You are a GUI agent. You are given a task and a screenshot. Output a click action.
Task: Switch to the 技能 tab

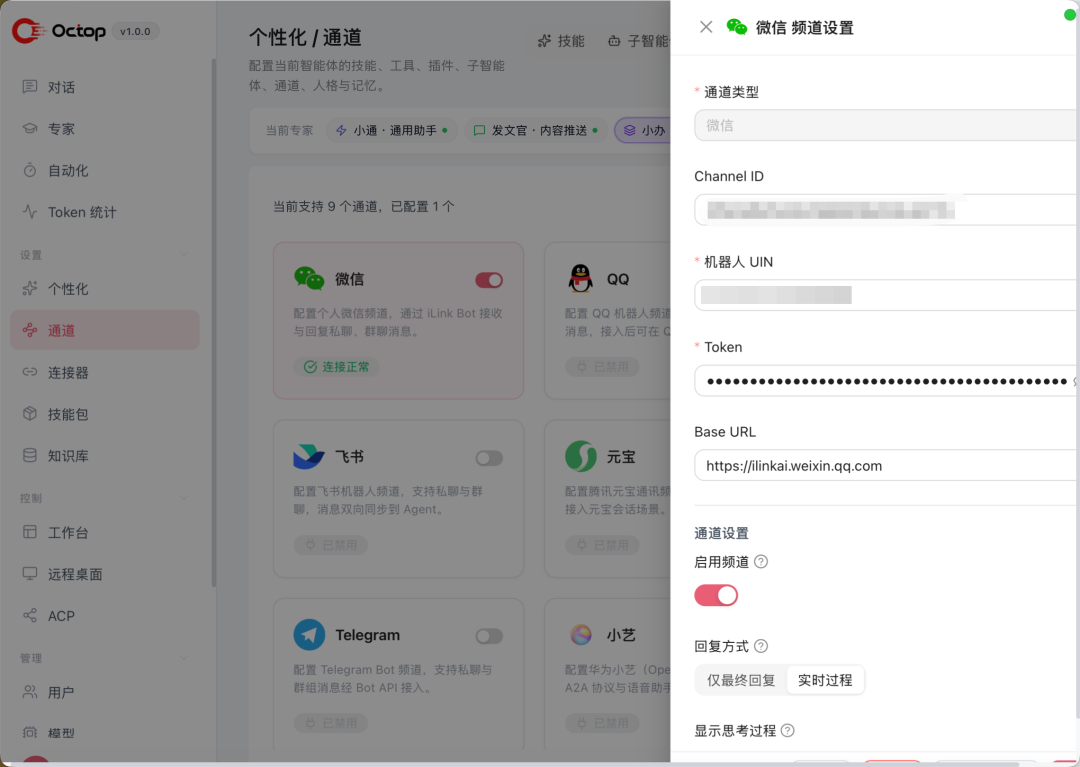[561, 41]
